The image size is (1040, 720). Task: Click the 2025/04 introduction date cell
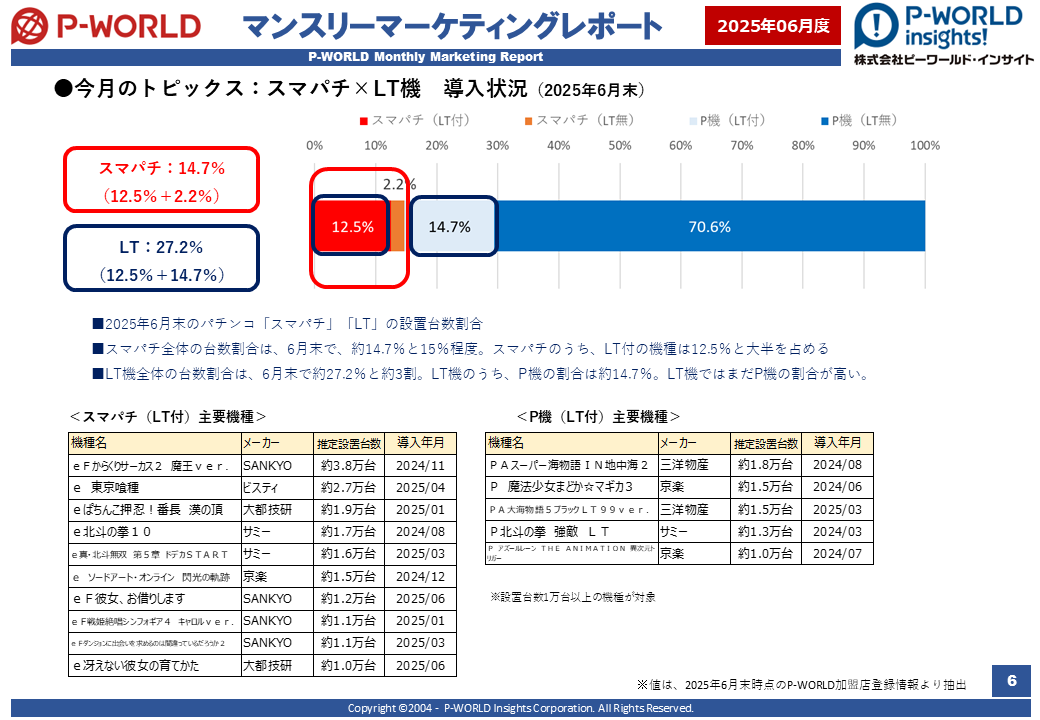421,488
